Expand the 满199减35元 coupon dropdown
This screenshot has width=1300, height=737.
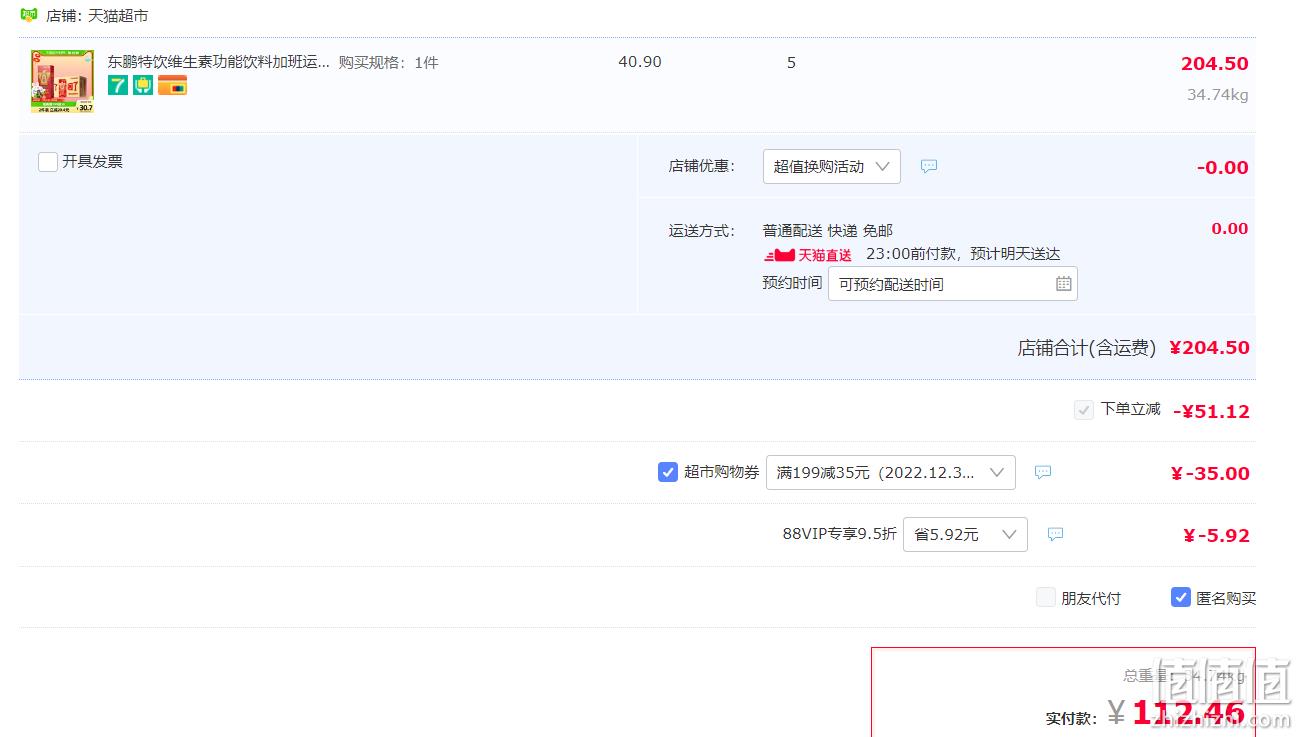click(891, 473)
